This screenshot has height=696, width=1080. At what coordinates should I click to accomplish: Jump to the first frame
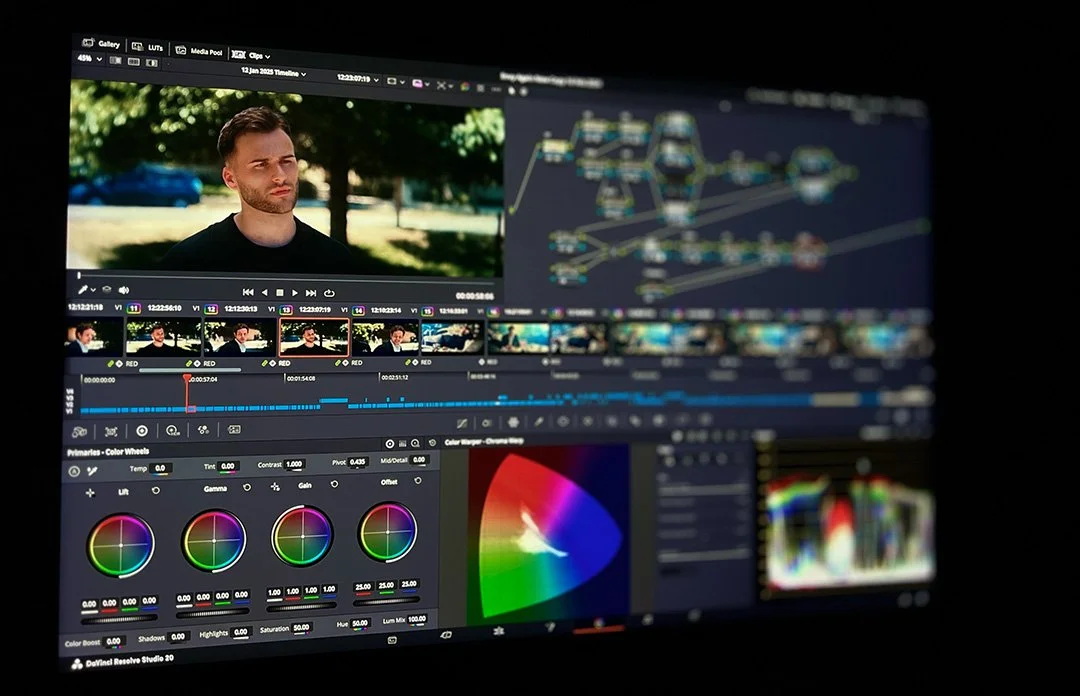pyautogui.click(x=248, y=292)
